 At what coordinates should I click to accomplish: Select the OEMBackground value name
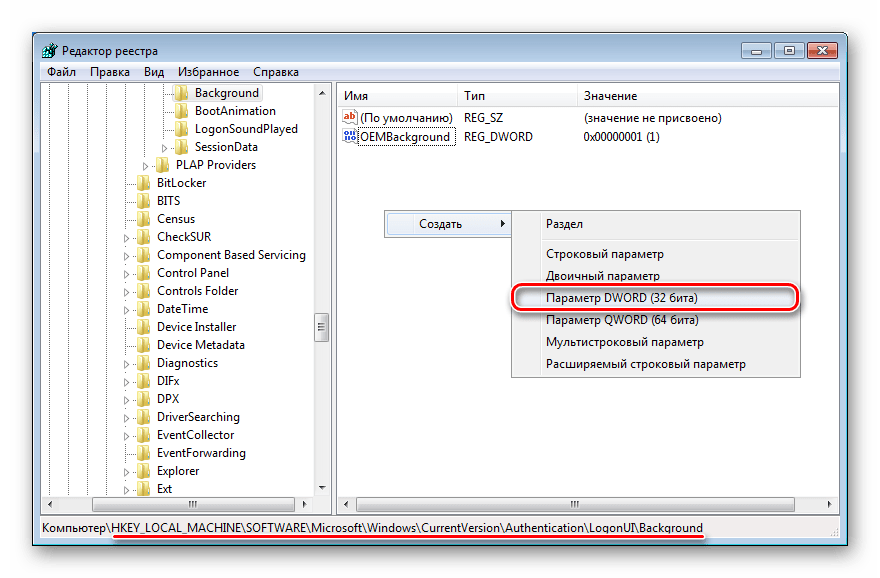(405, 137)
